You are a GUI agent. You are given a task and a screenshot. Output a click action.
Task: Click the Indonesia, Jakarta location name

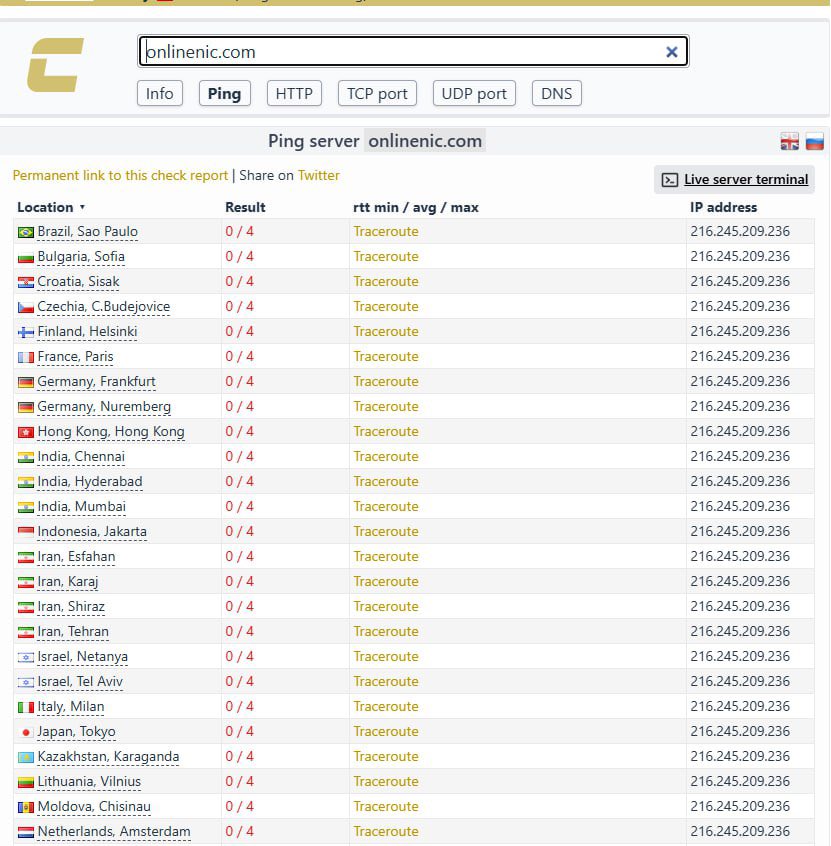(x=92, y=532)
